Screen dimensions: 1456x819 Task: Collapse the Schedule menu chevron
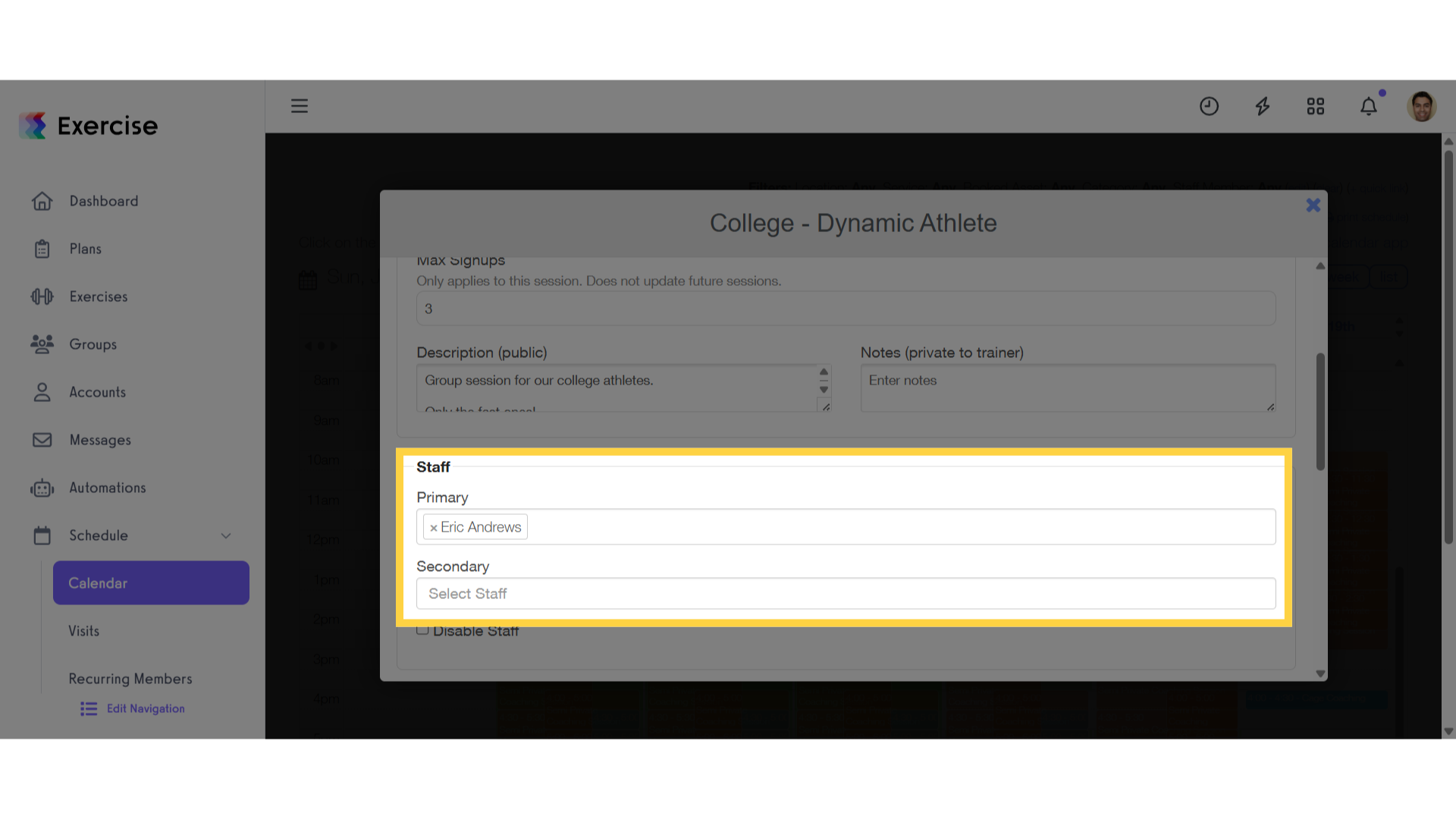(x=226, y=535)
